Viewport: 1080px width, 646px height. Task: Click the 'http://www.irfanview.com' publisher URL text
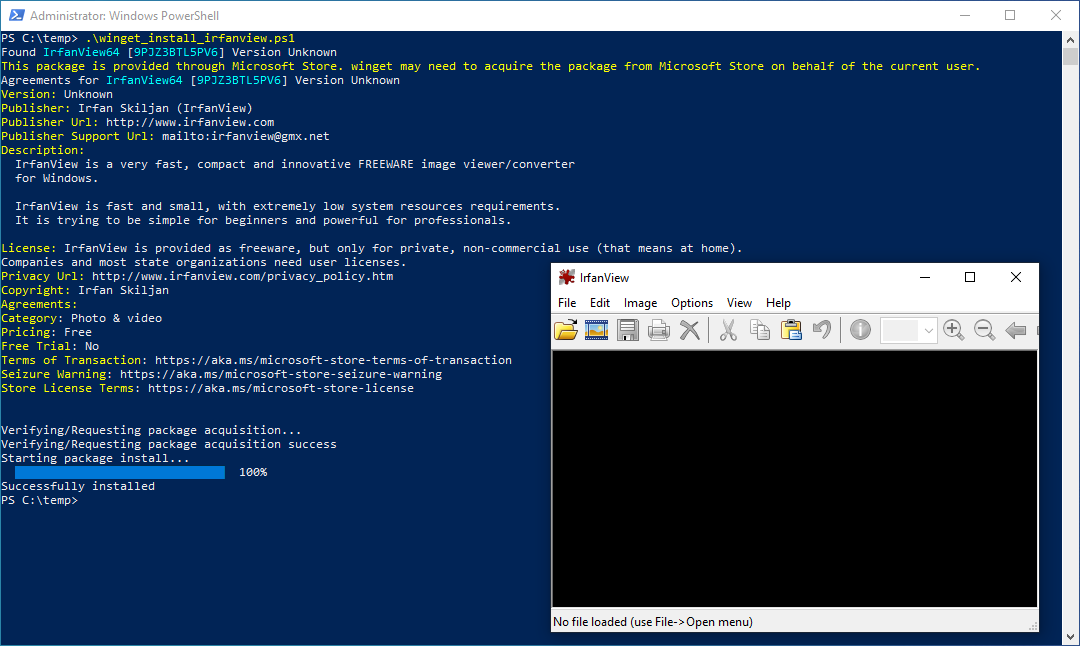tap(190, 122)
